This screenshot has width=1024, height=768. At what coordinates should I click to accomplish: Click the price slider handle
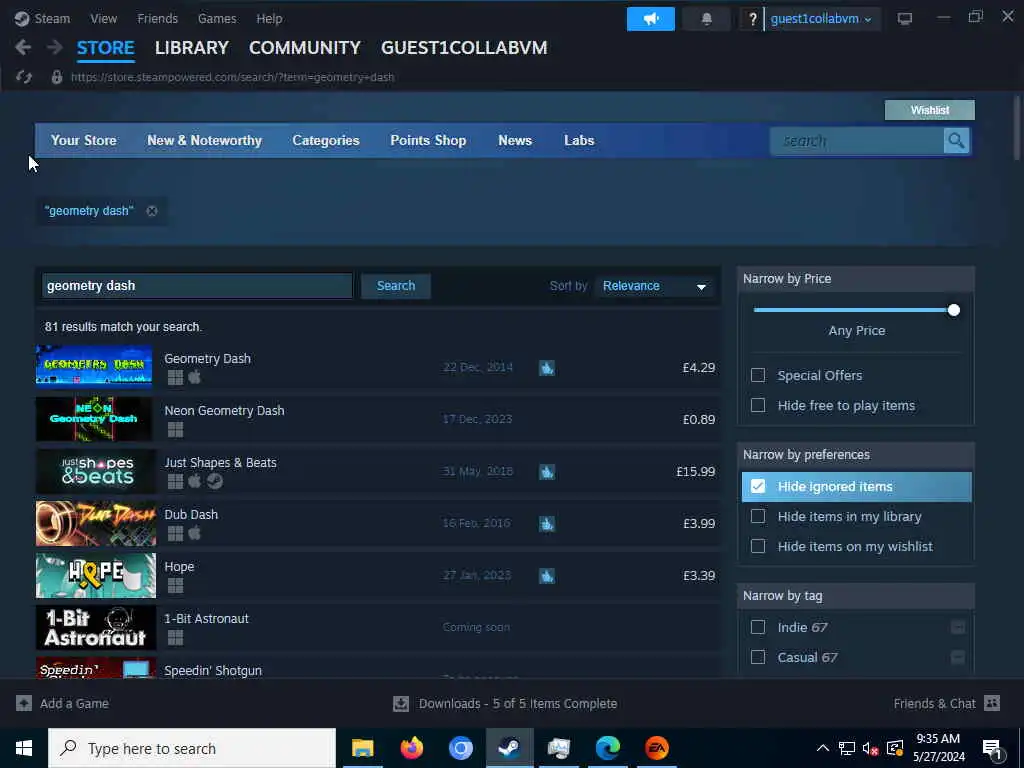953,310
